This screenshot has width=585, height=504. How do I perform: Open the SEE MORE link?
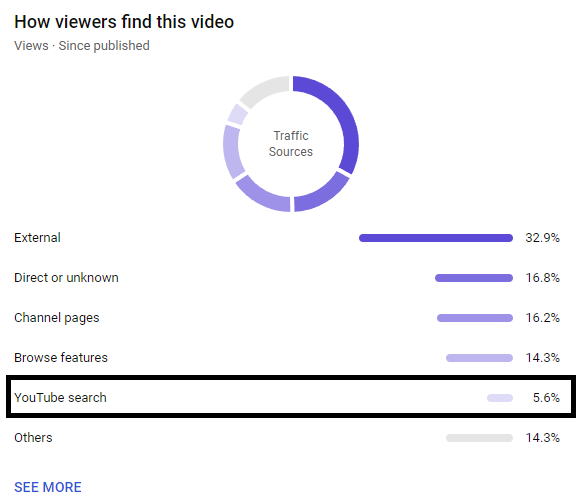coord(48,487)
